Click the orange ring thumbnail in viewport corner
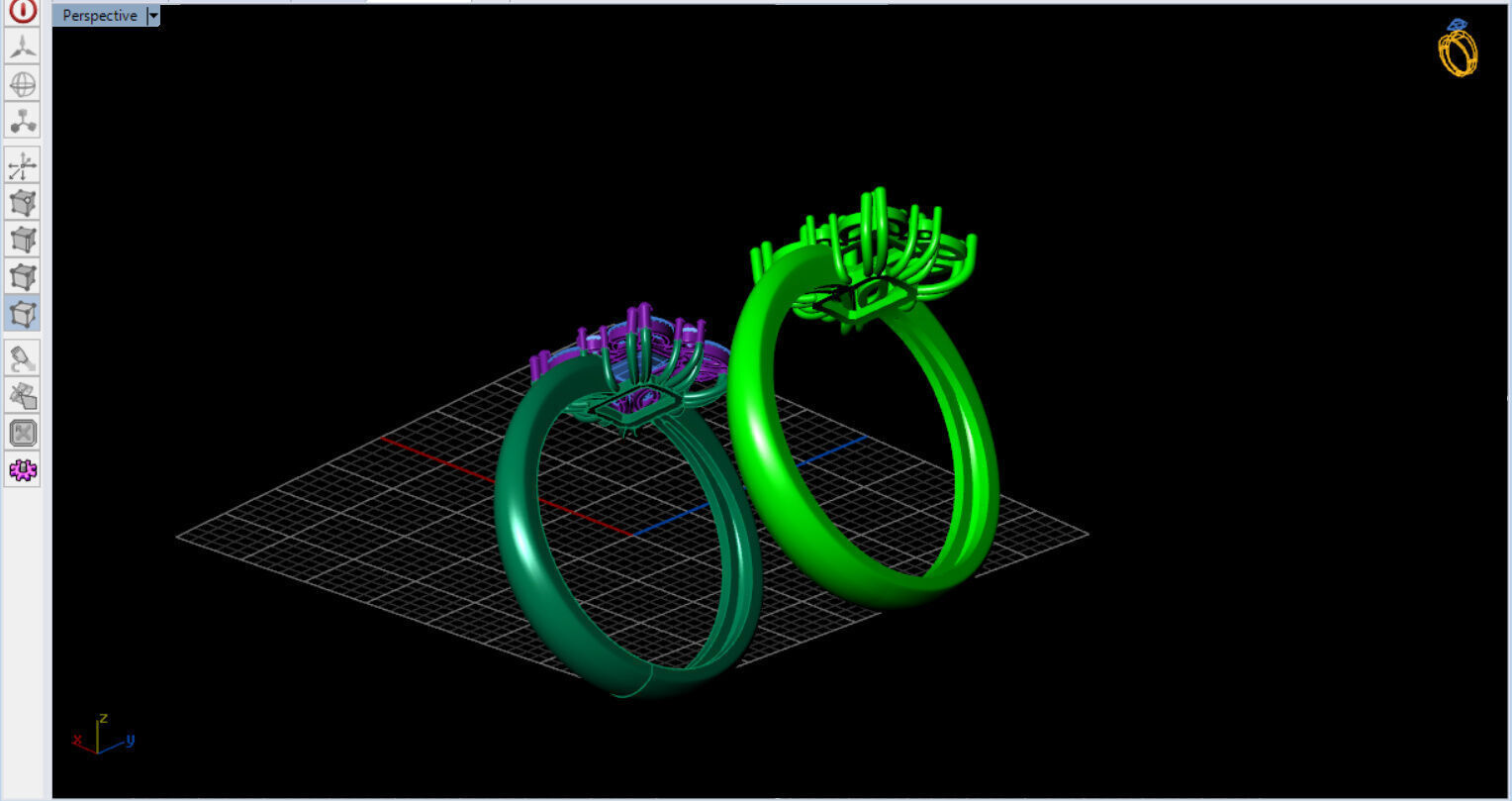 point(1459,48)
